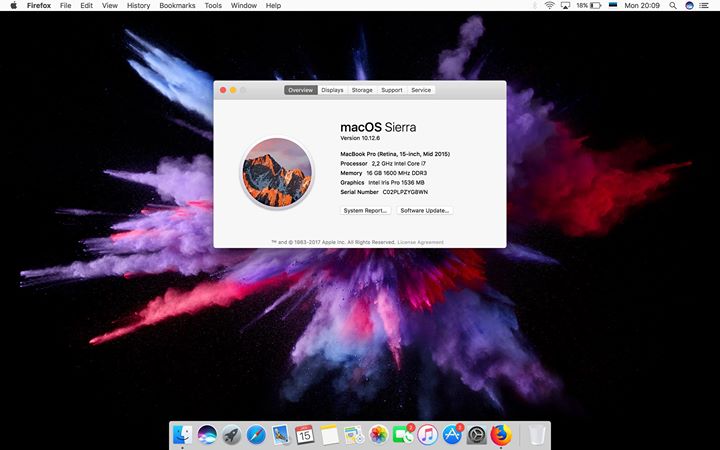This screenshot has height=450, width=720.
Task: Click the Version 10.12.6 text
Action: (360, 138)
